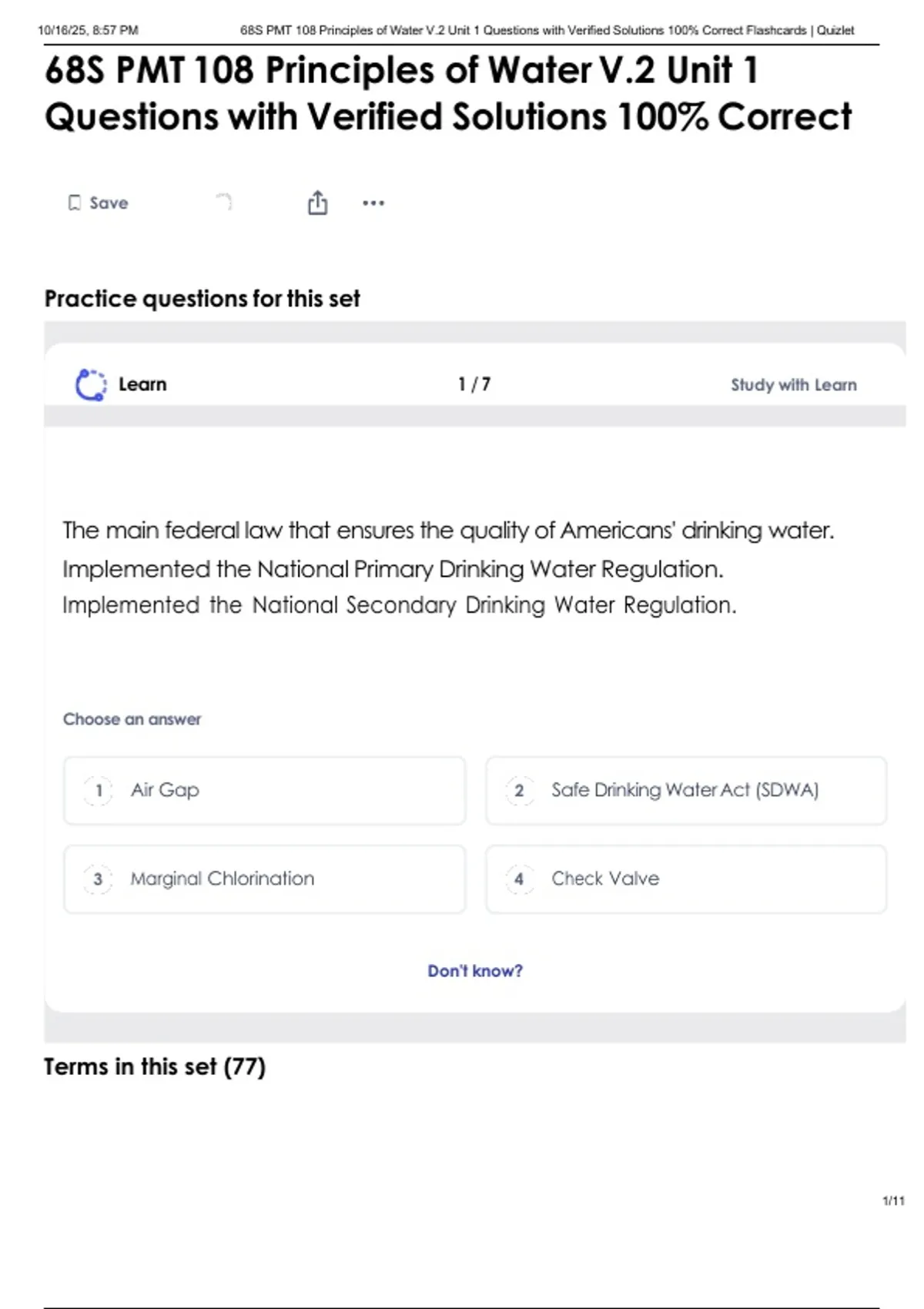The image size is (924, 1309).
Task: Click the loading spinner beside Save
Action: 224,202
